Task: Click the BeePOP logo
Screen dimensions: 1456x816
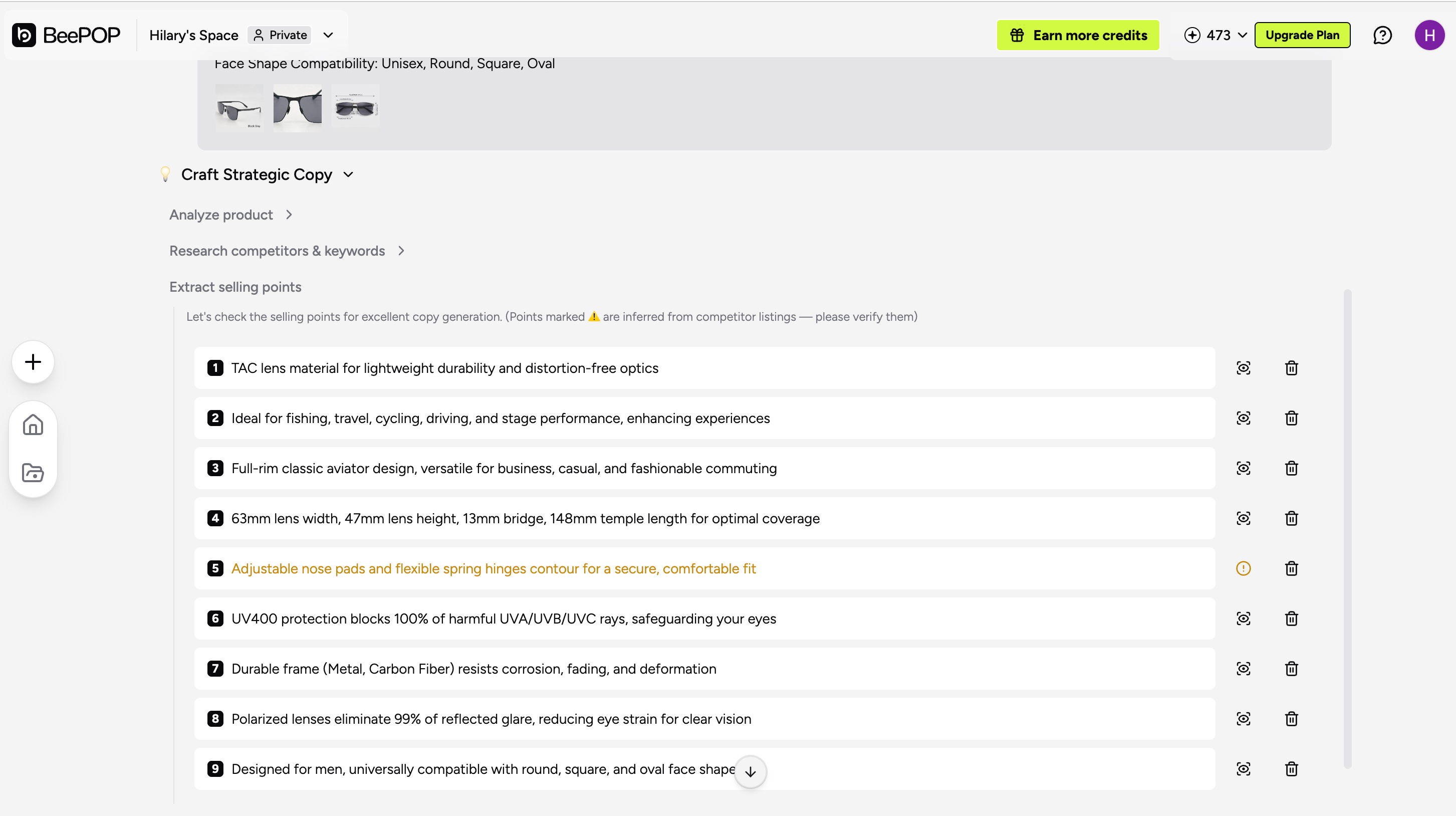Action: click(x=66, y=35)
